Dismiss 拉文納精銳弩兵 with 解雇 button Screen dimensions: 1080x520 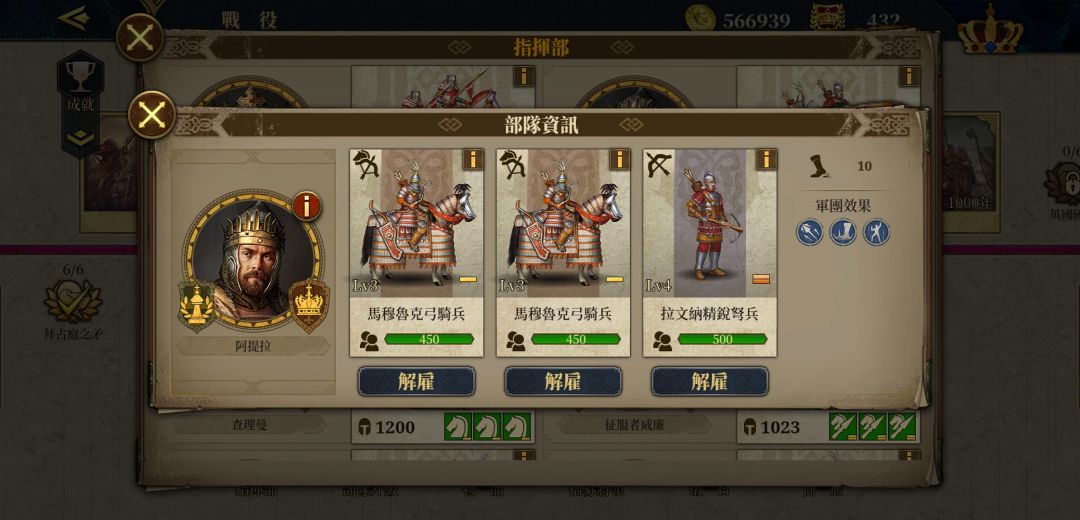click(x=709, y=382)
